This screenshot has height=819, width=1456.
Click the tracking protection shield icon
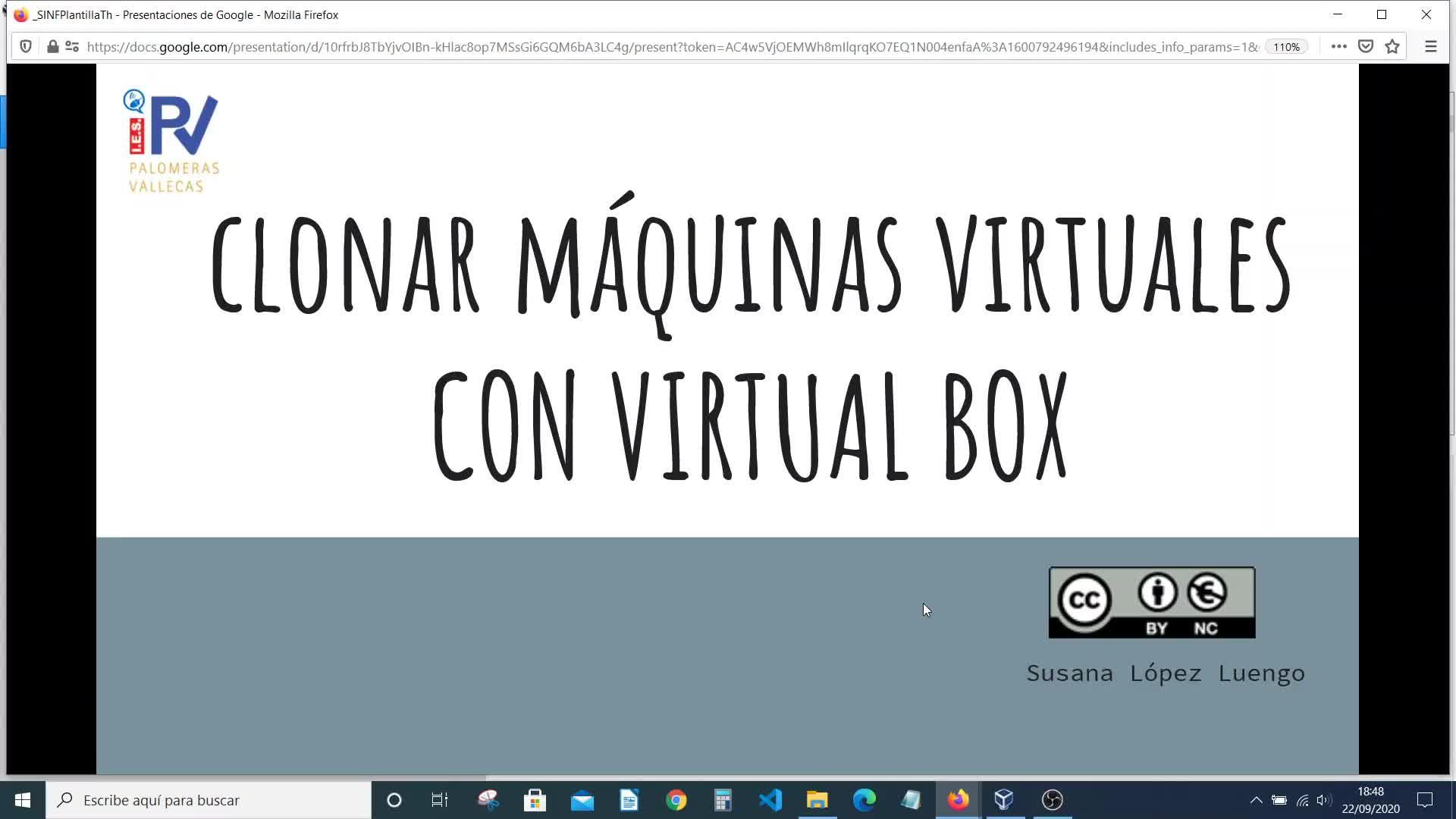(x=26, y=46)
